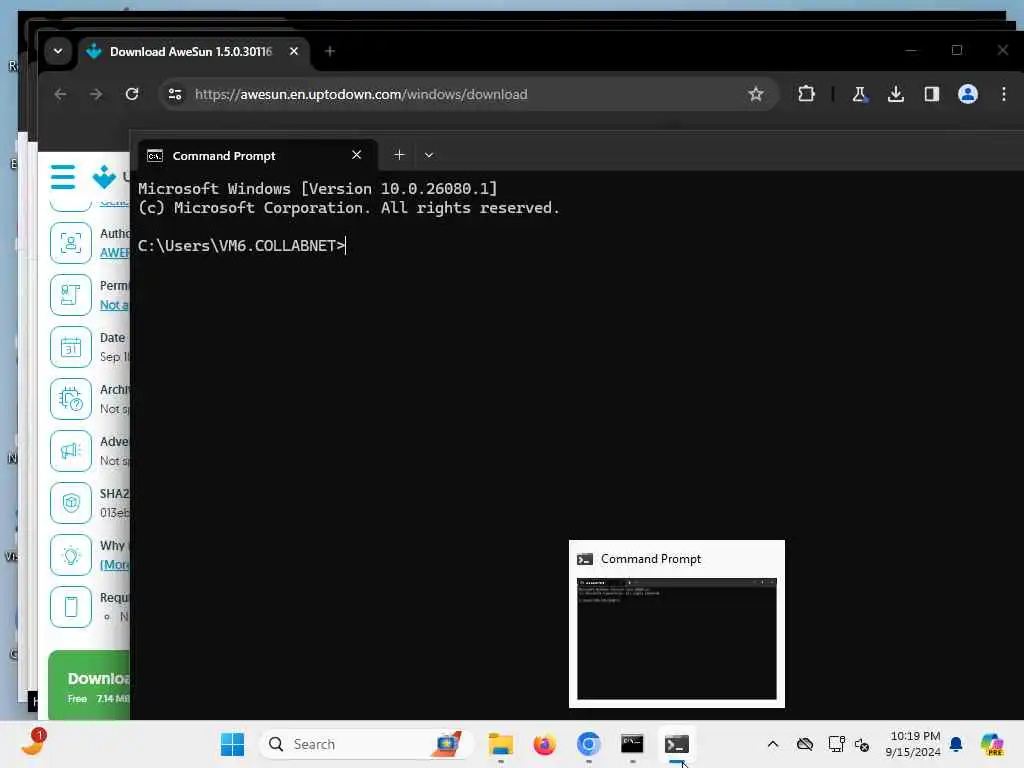Open network status tray icon
This screenshot has height=768, width=1024.
(836, 744)
